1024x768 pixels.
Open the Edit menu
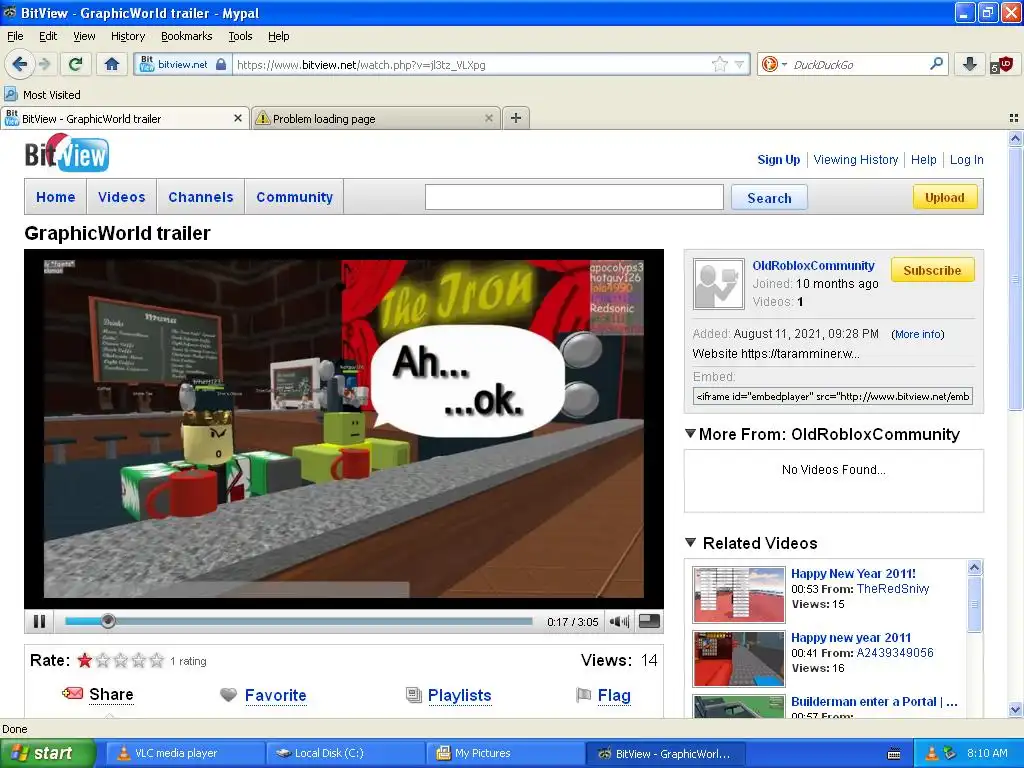(x=48, y=36)
